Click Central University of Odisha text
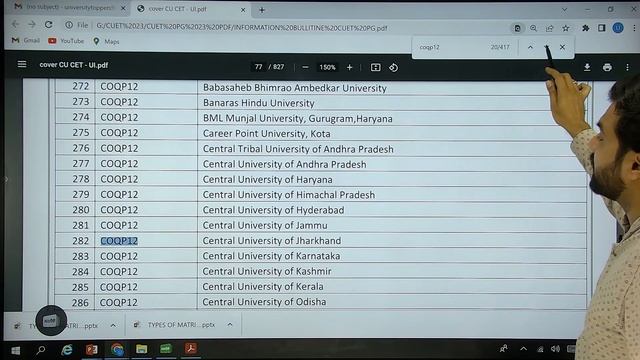Screen dimensions: 640x360 [264, 302]
